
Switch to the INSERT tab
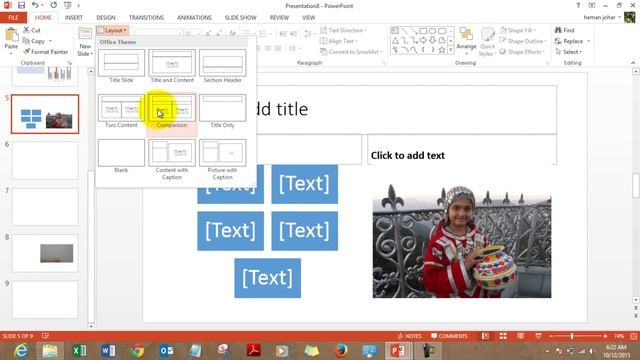click(x=73, y=18)
